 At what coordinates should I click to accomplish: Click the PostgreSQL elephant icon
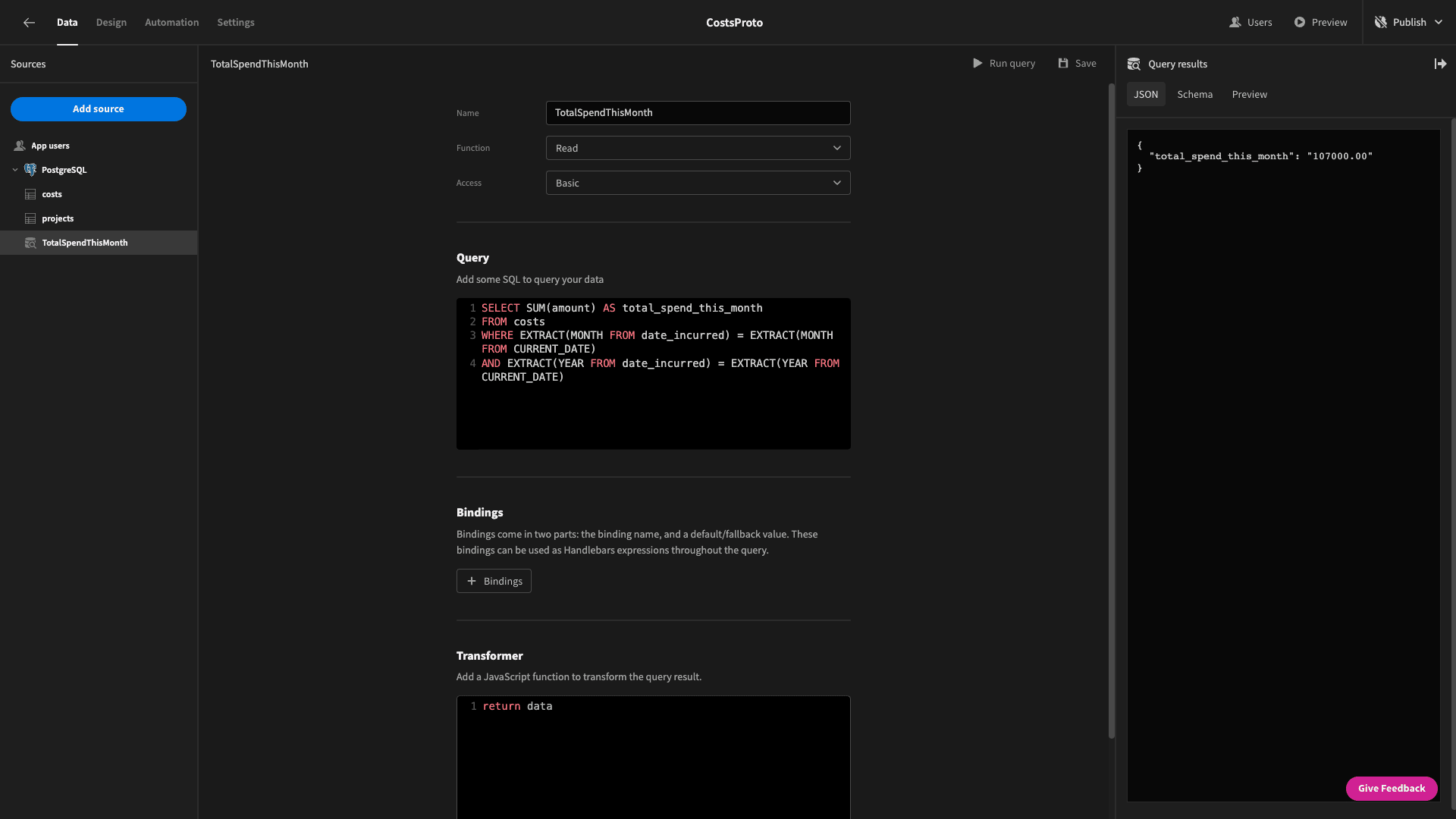pyautogui.click(x=30, y=170)
